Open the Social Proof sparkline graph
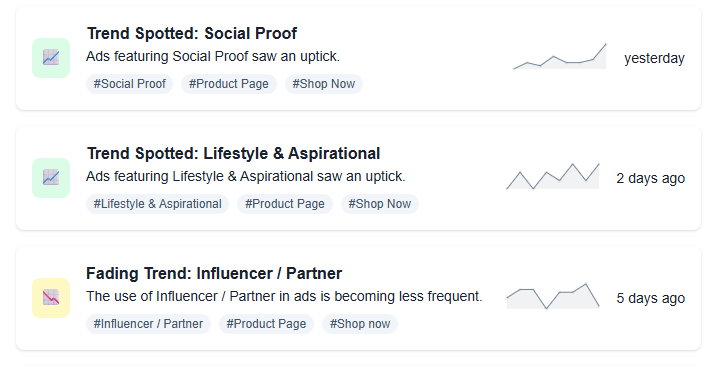 (560, 56)
